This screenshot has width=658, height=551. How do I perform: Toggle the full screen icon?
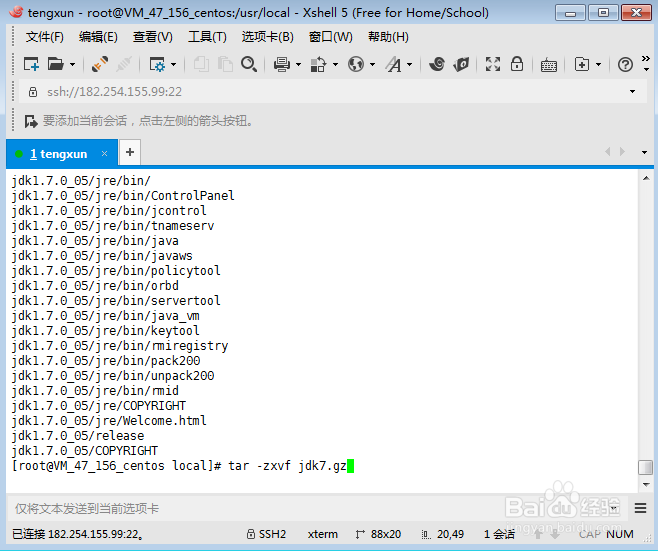[x=493, y=64]
